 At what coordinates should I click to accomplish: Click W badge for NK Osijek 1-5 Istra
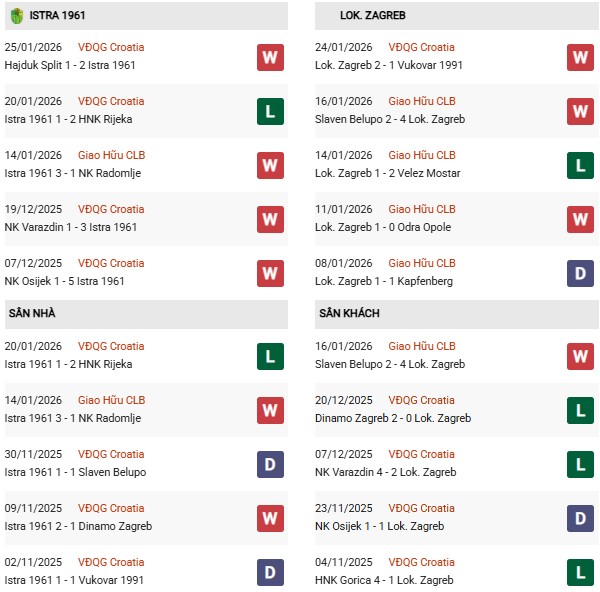coord(270,273)
